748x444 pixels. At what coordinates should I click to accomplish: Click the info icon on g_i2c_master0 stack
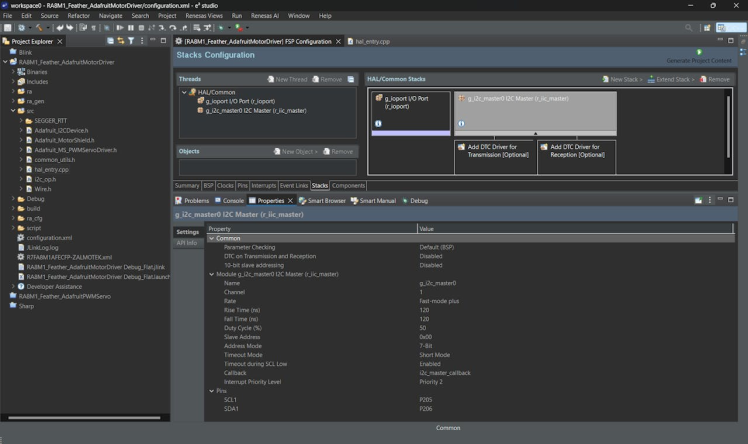click(461, 123)
